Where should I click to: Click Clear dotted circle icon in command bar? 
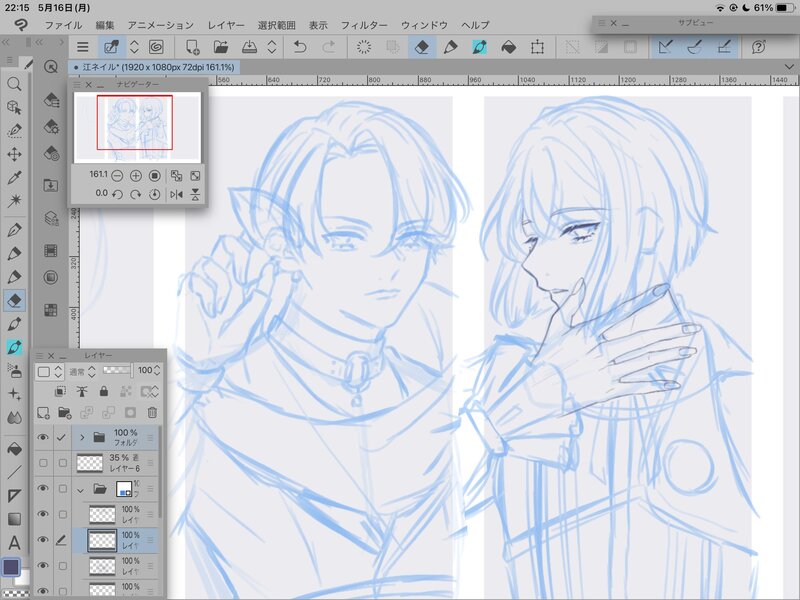pos(364,47)
